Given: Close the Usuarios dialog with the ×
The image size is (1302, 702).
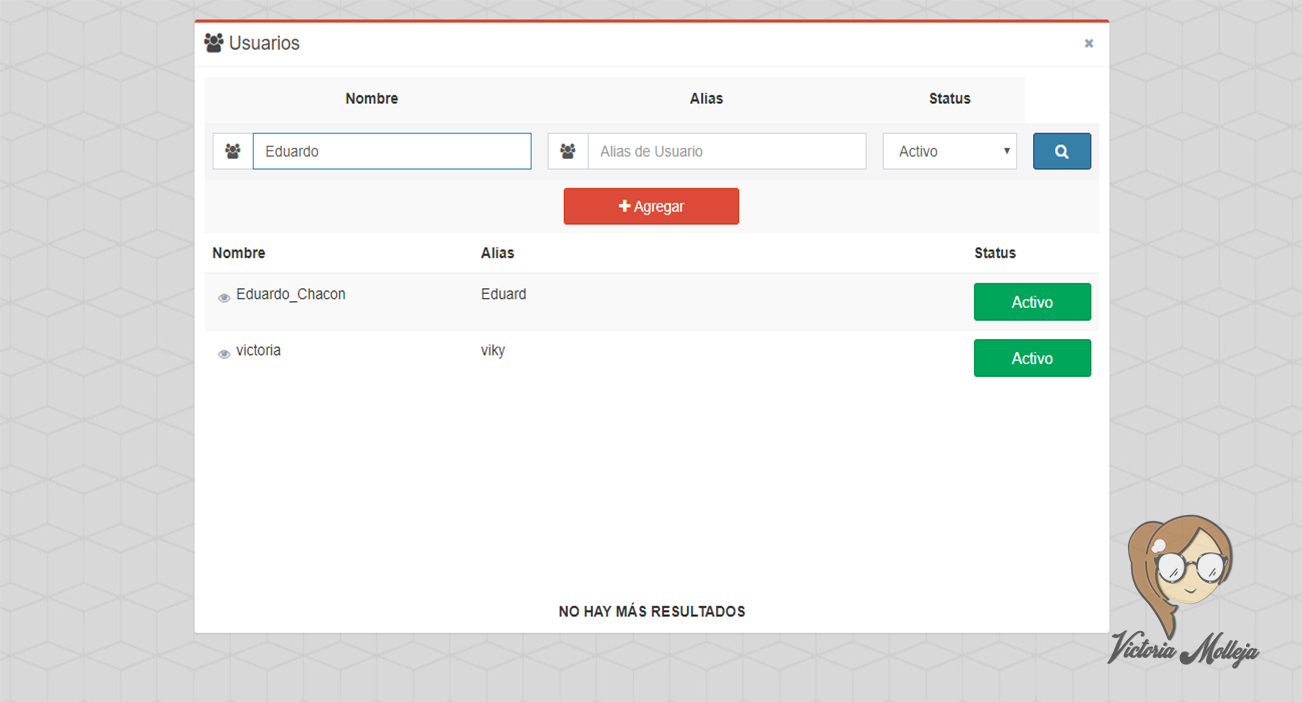Looking at the screenshot, I should pos(1089,43).
